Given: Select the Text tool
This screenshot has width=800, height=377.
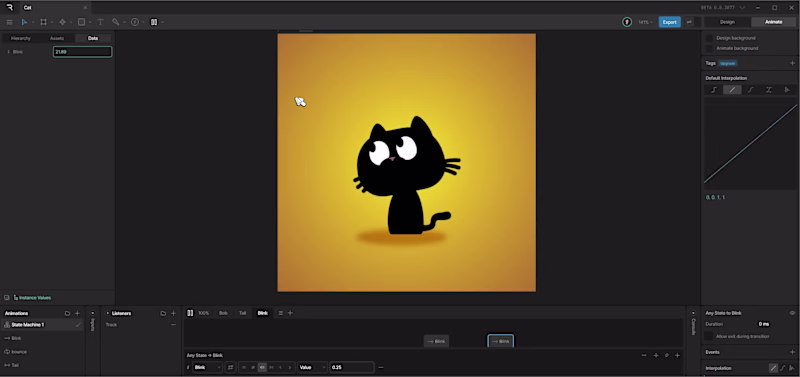Looking at the screenshot, I should point(101,22).
